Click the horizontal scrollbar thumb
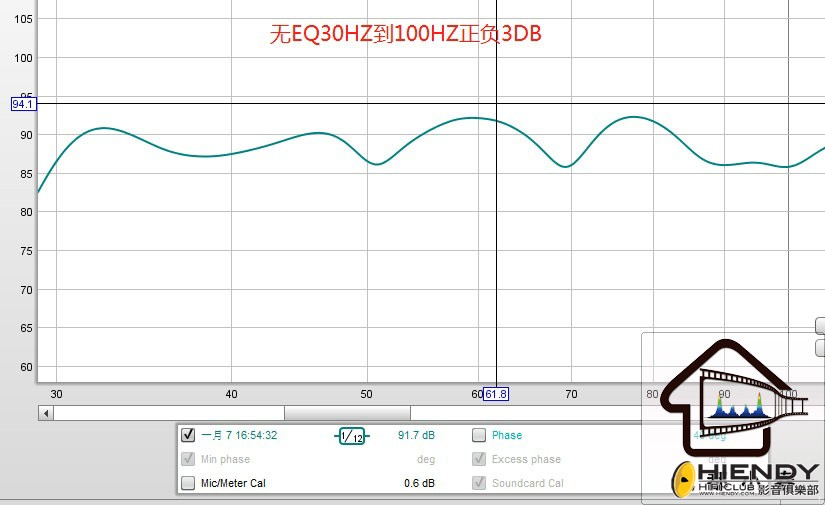 coord(347,413)
